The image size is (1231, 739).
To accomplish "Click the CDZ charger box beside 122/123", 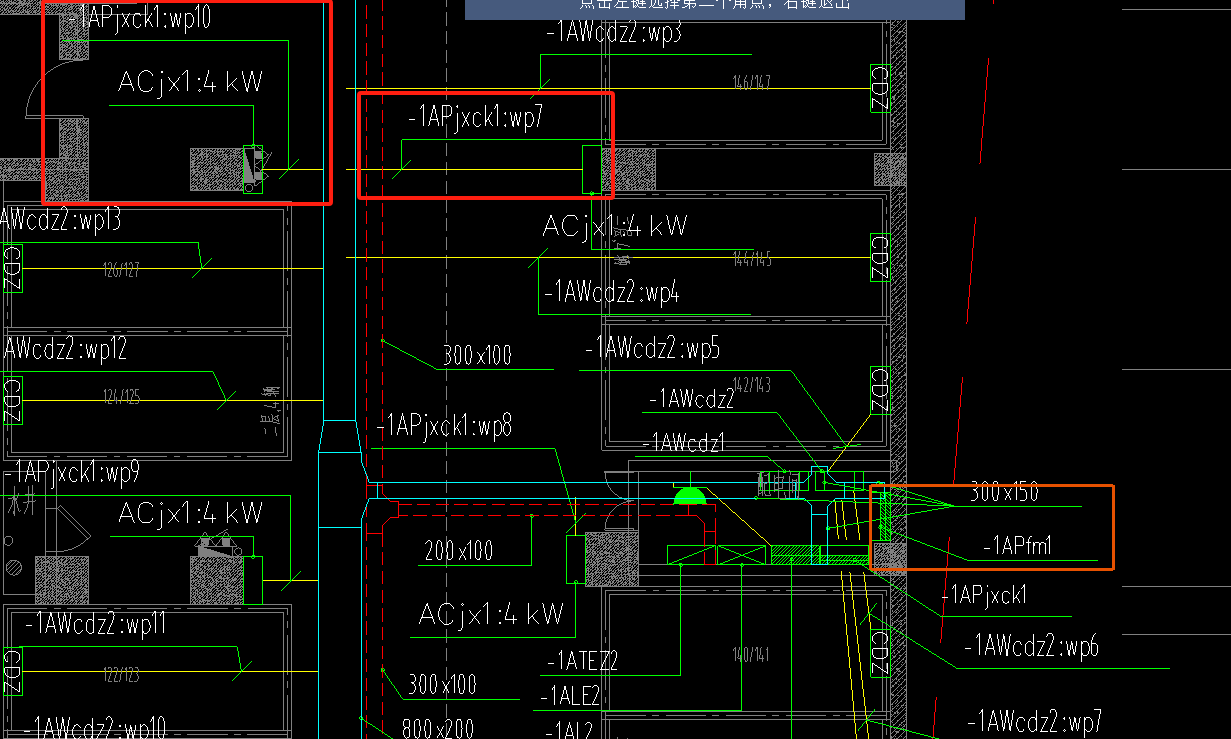I will pyautogui.click(x=12, y=671).
